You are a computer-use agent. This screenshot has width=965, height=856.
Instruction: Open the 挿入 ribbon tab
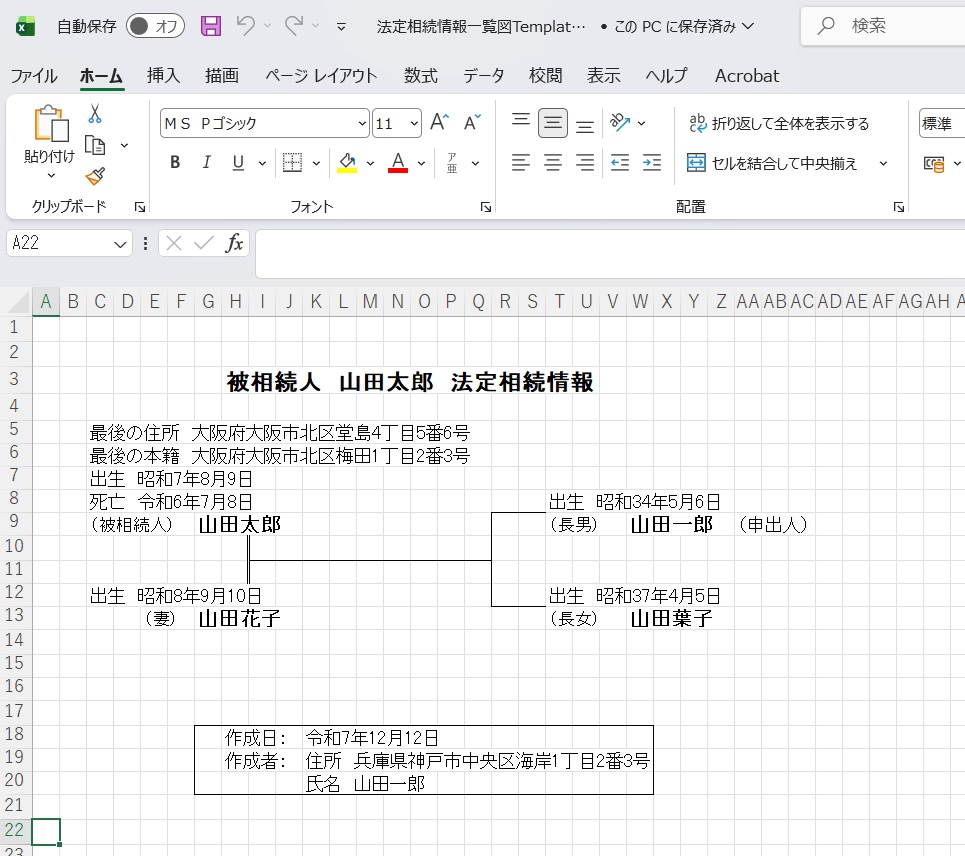(163, 76)
